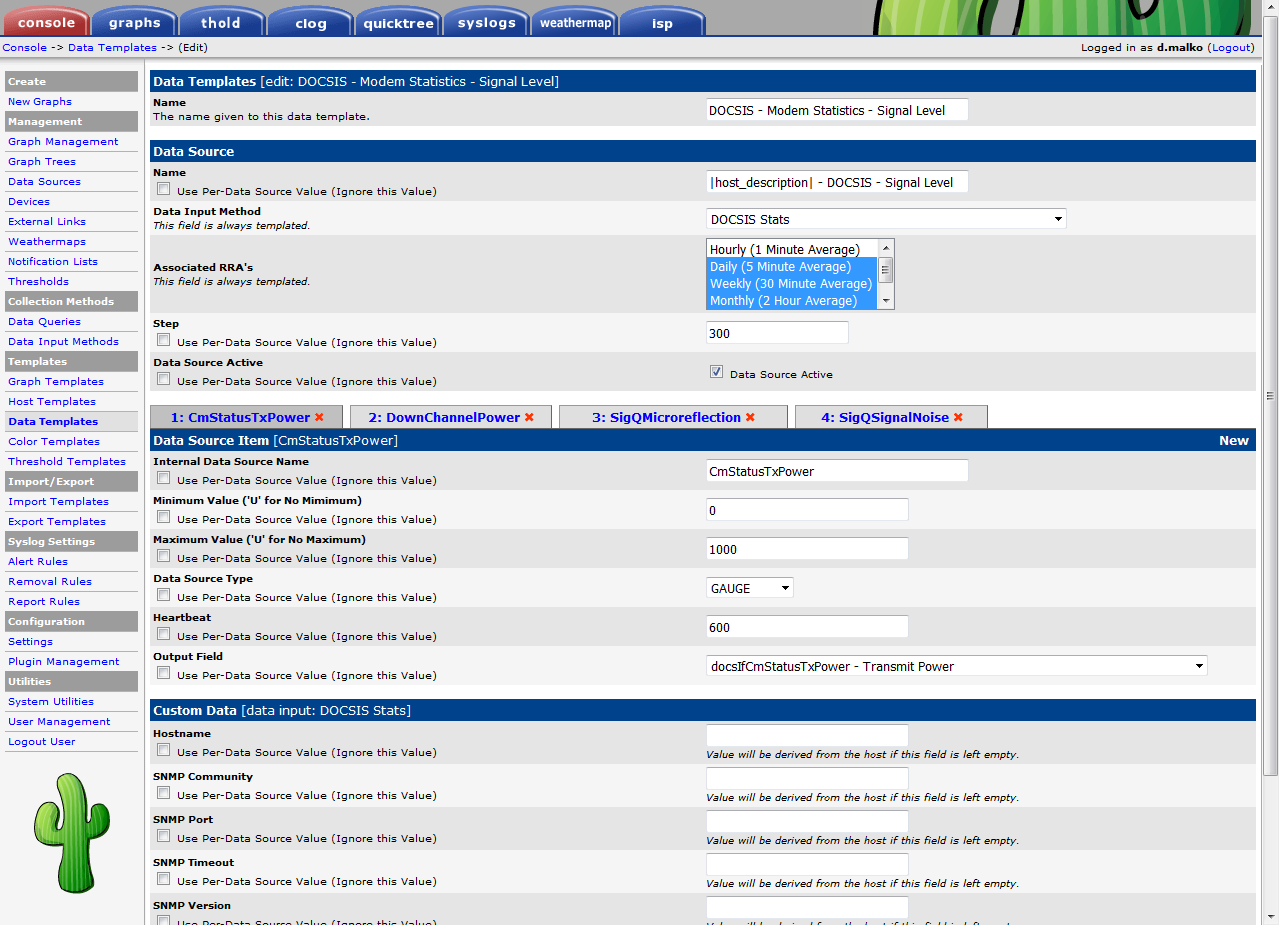Open Data Input Methods in sidebar
The image size is (1279, 925).
point(63,341)
